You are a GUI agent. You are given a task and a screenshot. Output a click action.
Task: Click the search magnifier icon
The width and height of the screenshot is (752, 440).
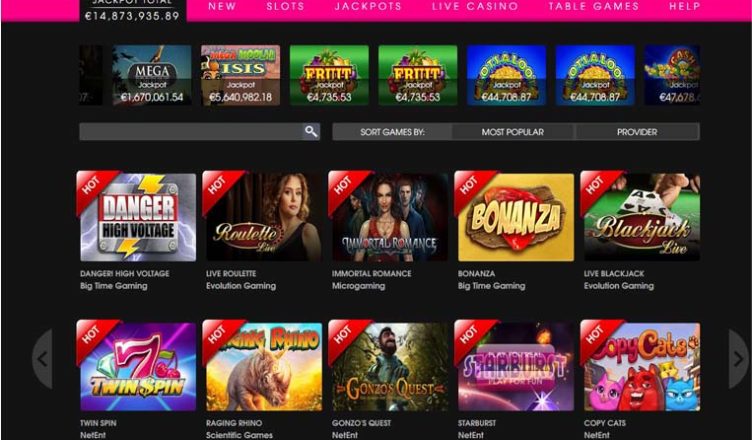pyautogui.click(x=311, y=131)
